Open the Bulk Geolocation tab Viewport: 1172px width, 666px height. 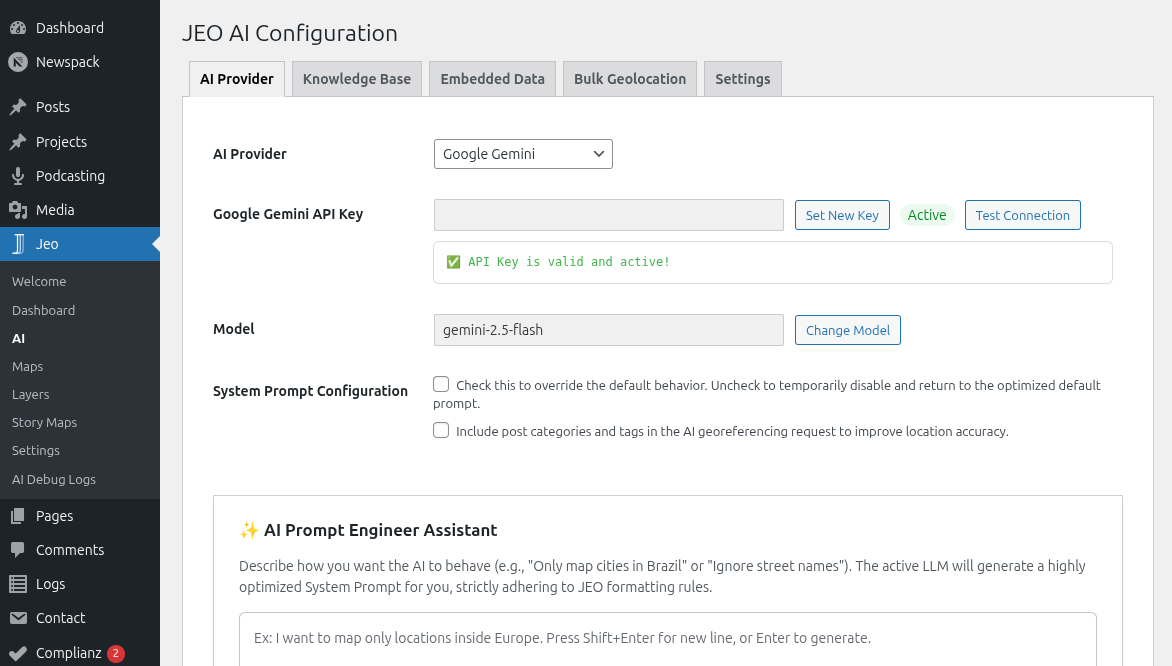click(x=630, y=78)
